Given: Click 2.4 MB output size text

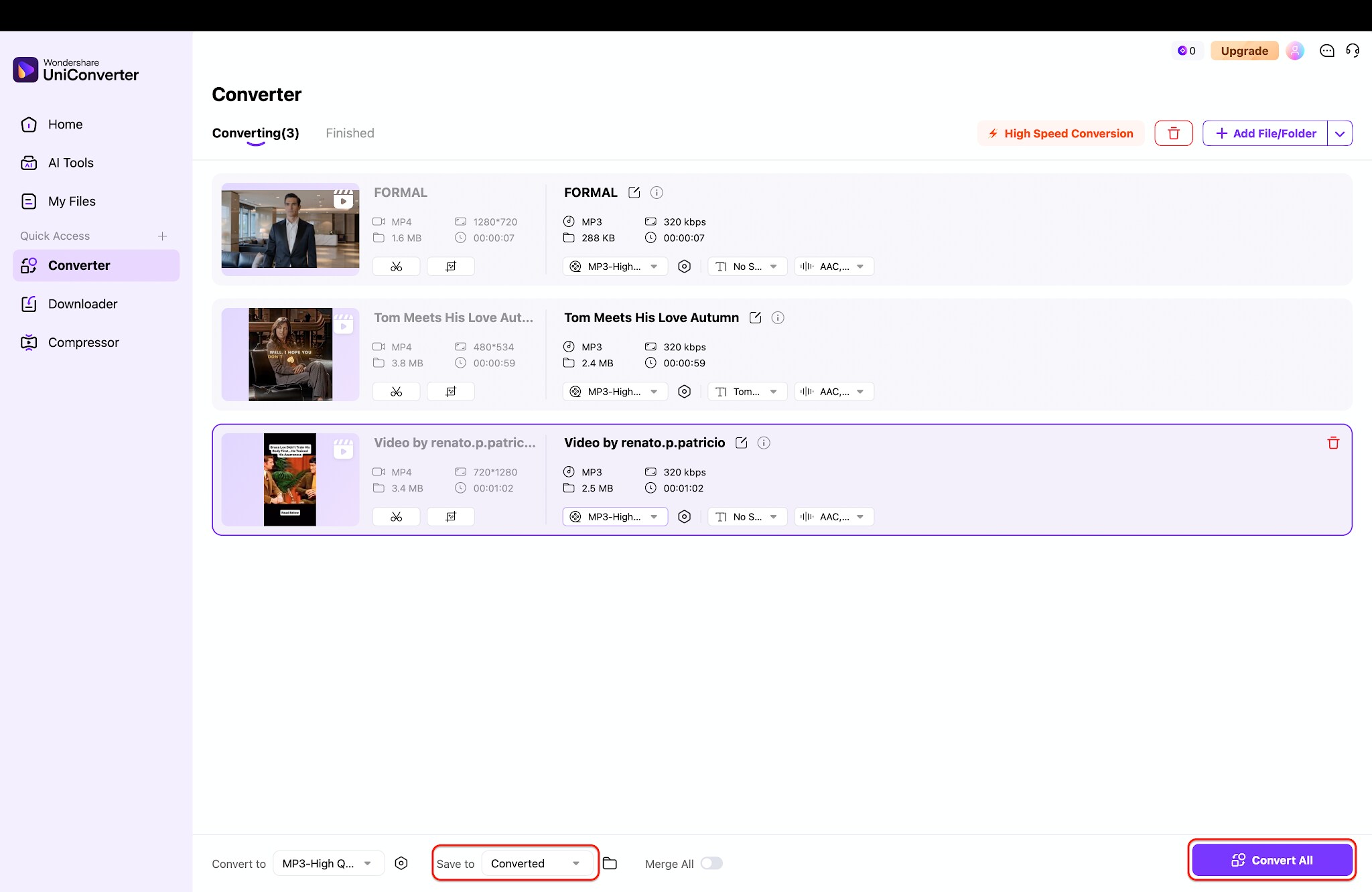Looking at the screenshot, I should point(598,363).
